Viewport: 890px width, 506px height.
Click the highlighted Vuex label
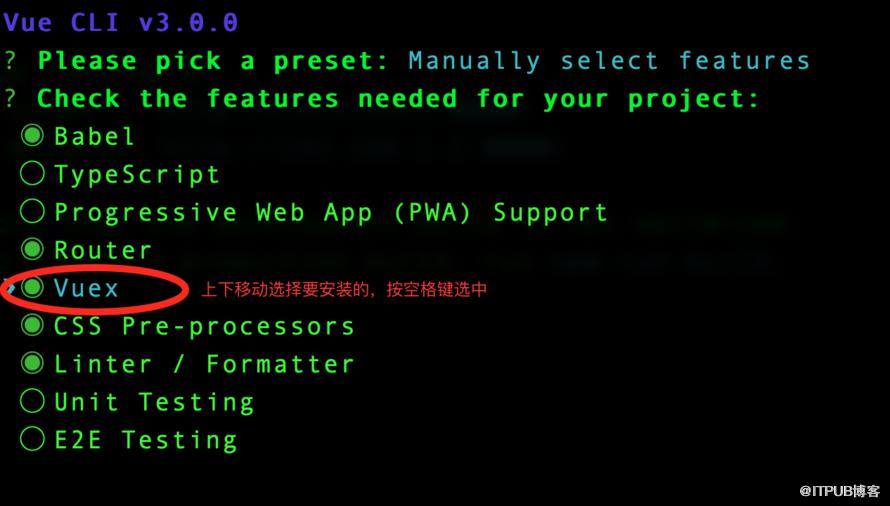point(86,288)
